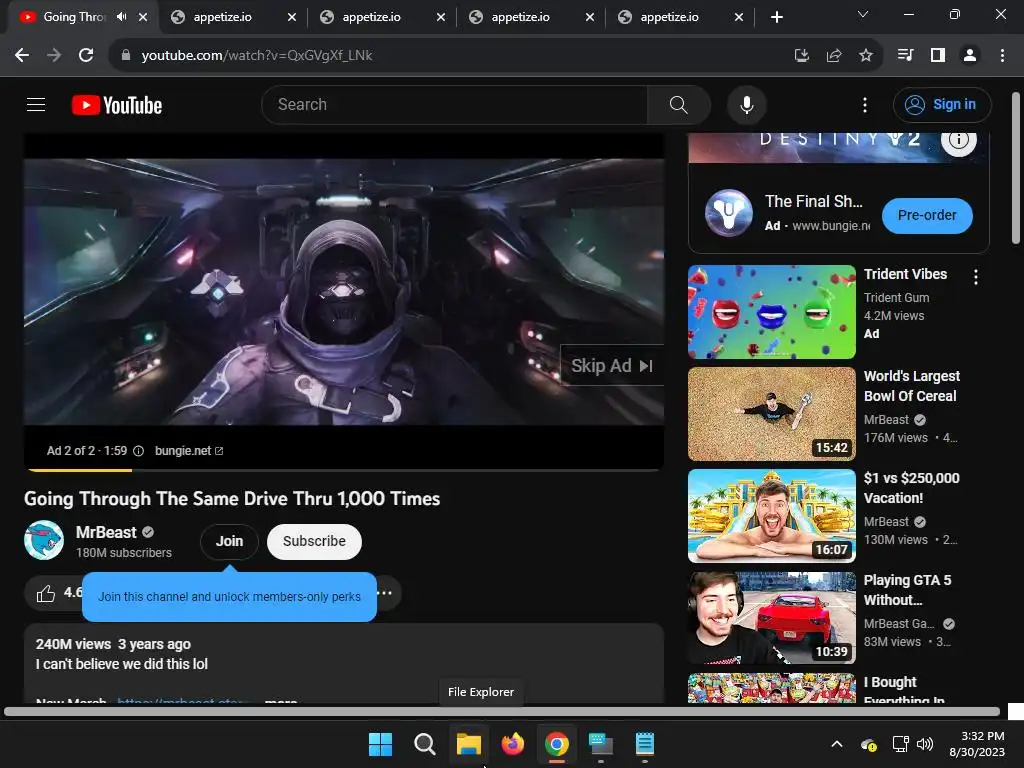Open File Explorer from taskbar
Image resolution: width=1024 pixels, height=768 pixels.
pyautogui.click(x=469, y=744)
